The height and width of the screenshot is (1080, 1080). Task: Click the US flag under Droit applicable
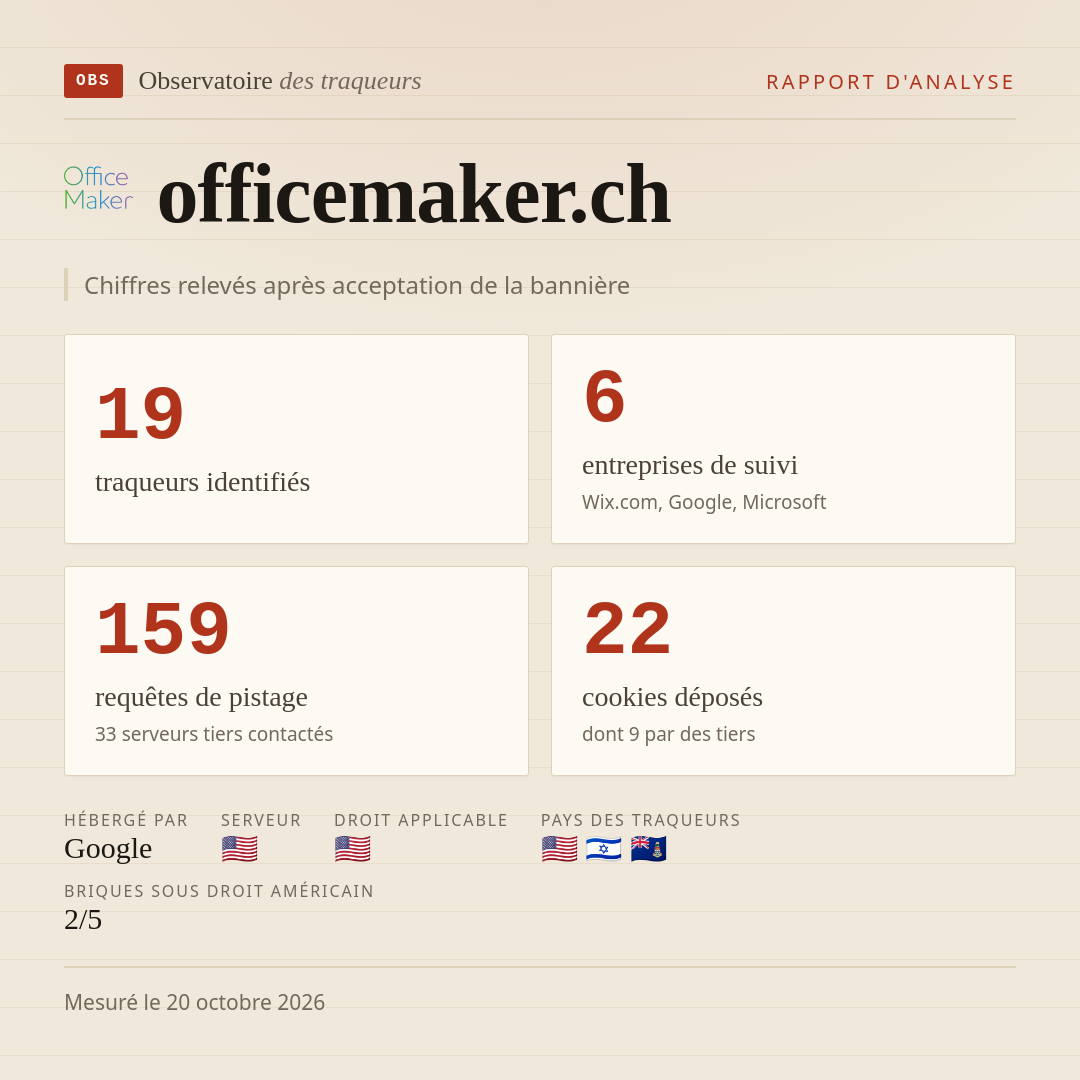coord(353,849)
